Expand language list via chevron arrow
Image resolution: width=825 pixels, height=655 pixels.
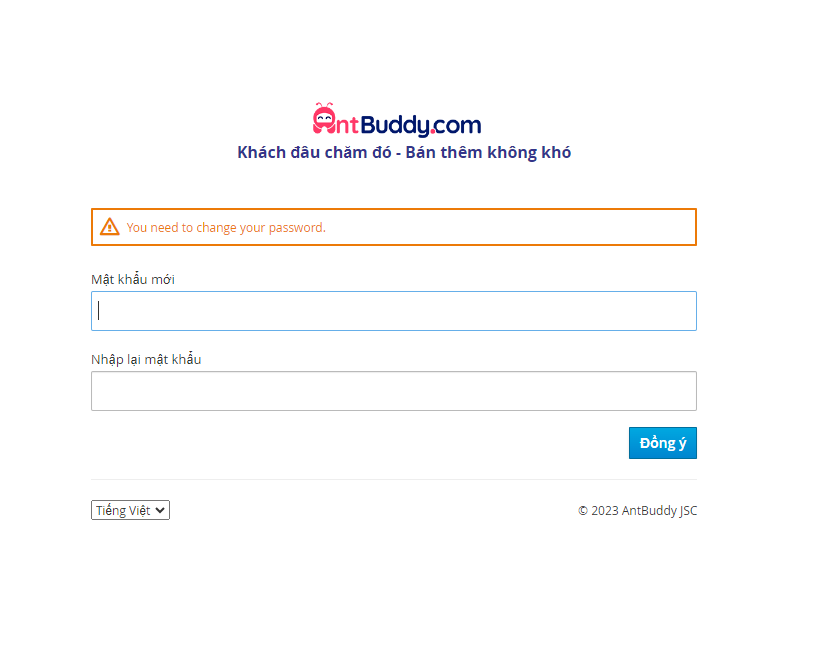(160, 510)
